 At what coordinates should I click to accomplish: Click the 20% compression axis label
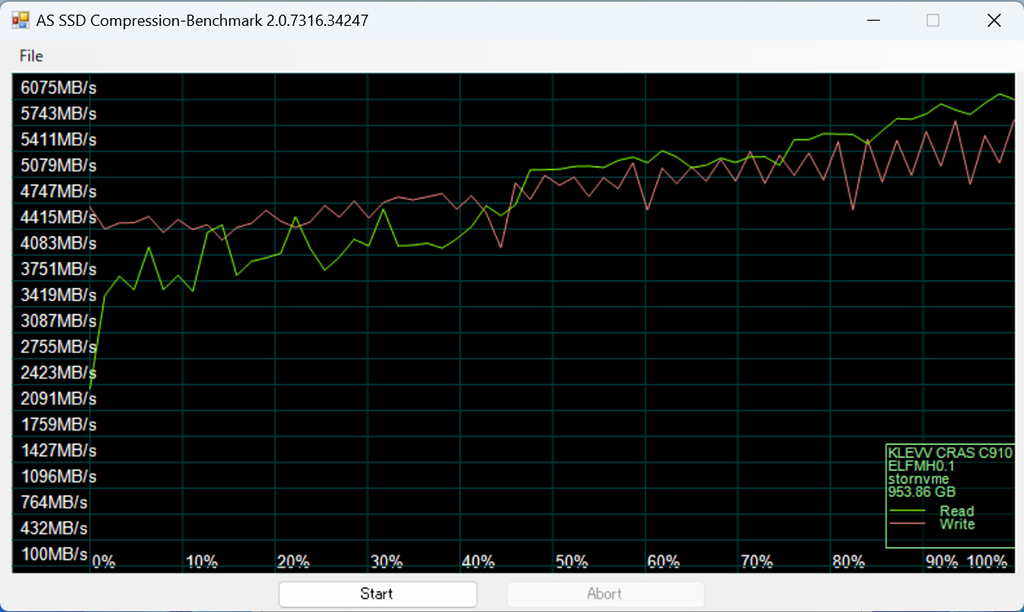pos(293,562)
